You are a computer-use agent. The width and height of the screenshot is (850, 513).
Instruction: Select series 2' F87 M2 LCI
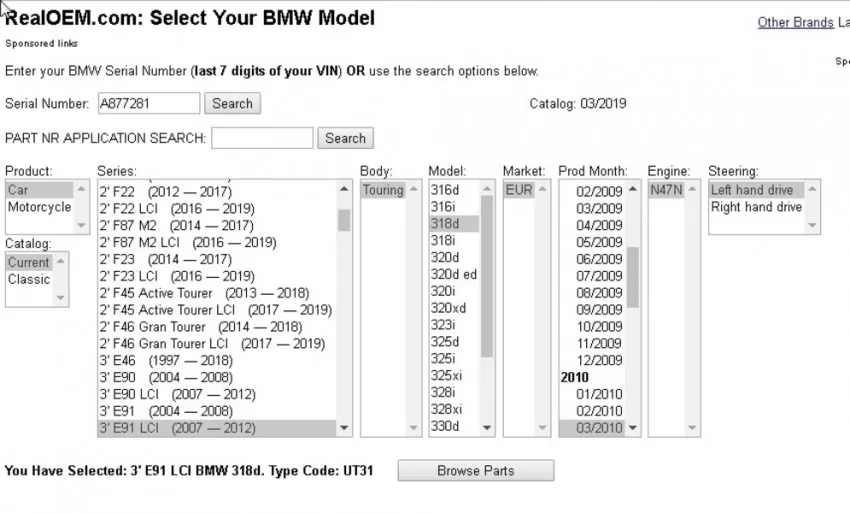point(217,242)
